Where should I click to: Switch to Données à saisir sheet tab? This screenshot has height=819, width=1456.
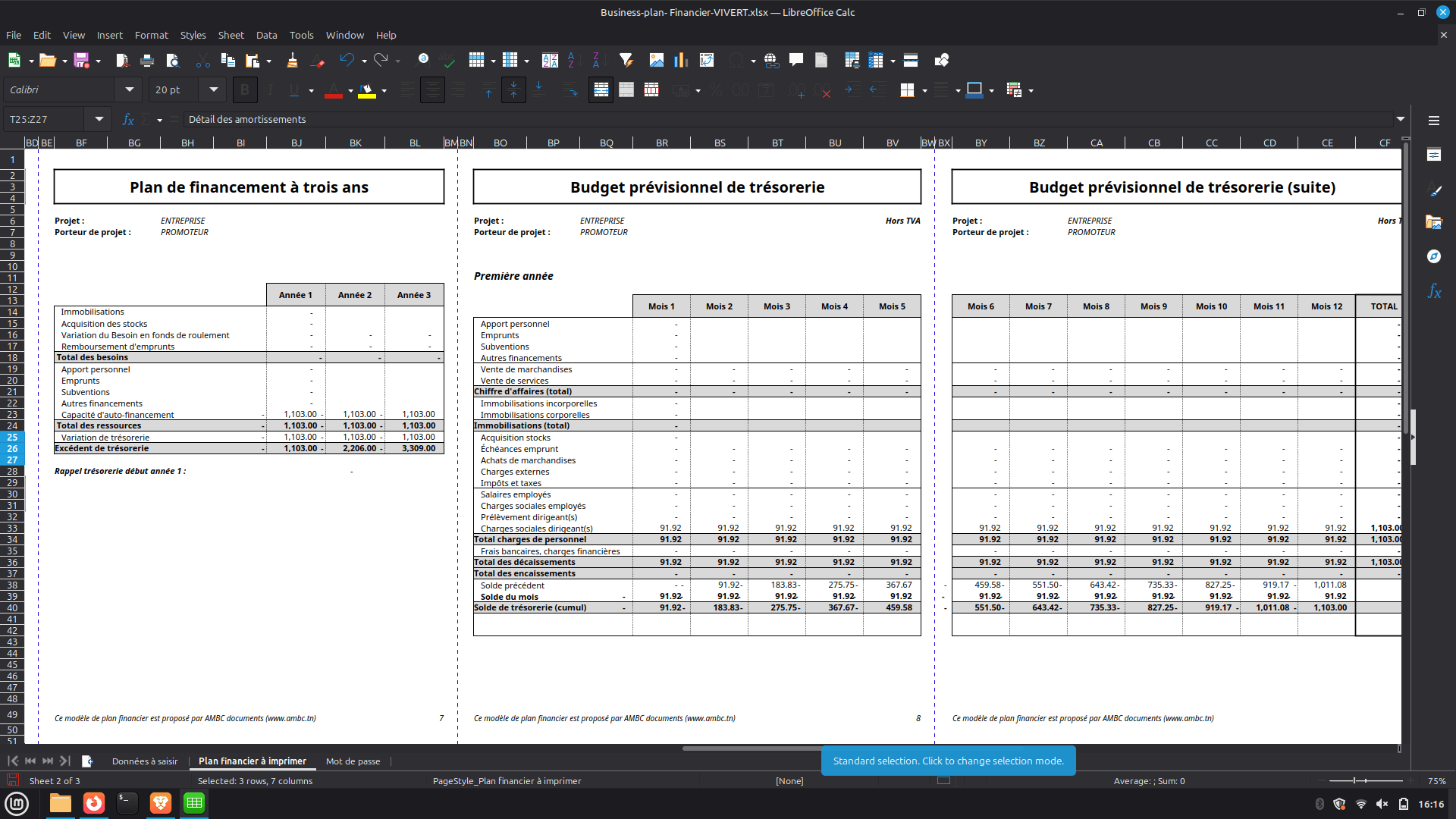(x=145, y=761)
